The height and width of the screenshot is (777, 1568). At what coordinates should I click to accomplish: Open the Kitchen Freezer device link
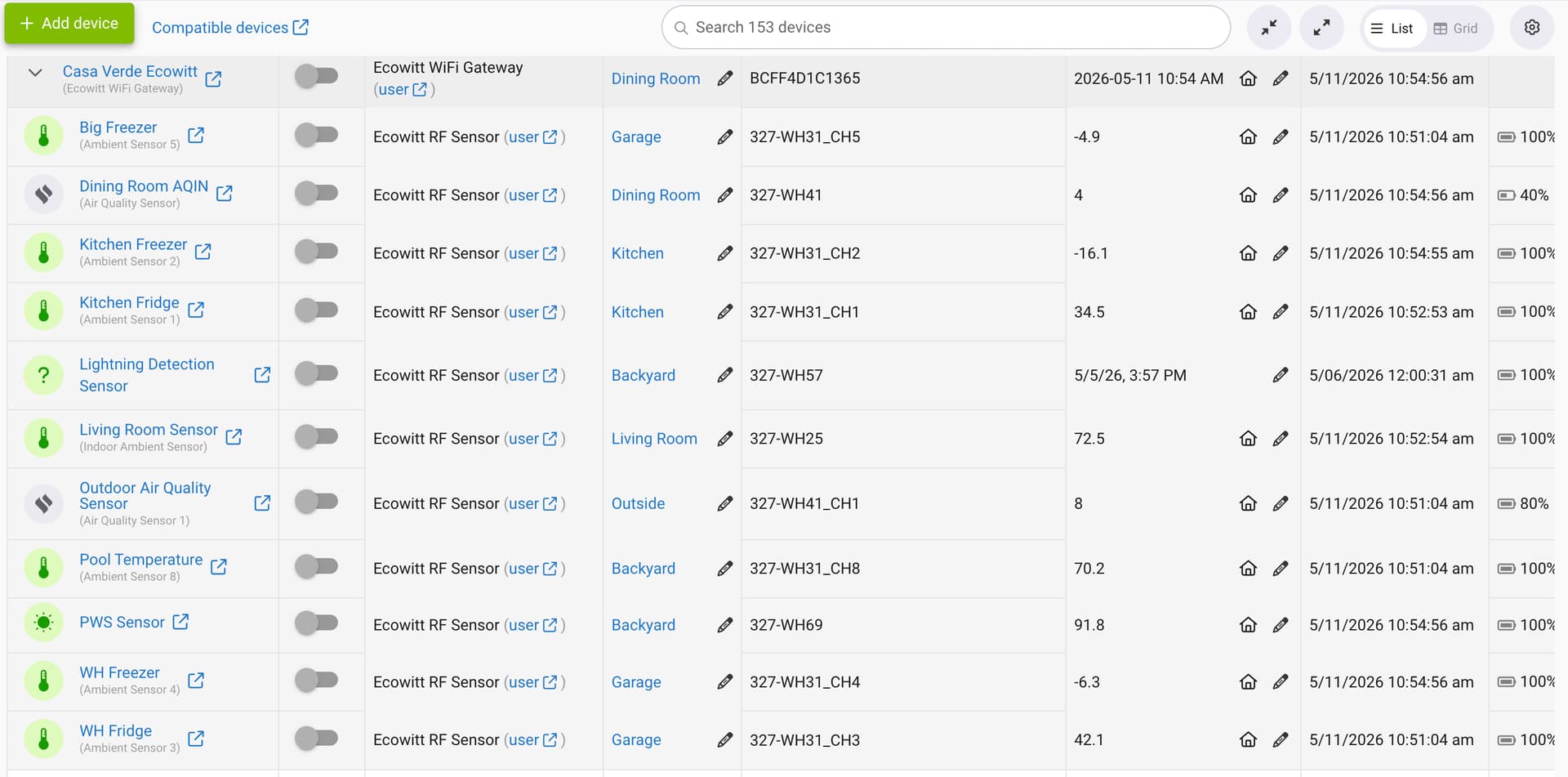pos(133,244)
